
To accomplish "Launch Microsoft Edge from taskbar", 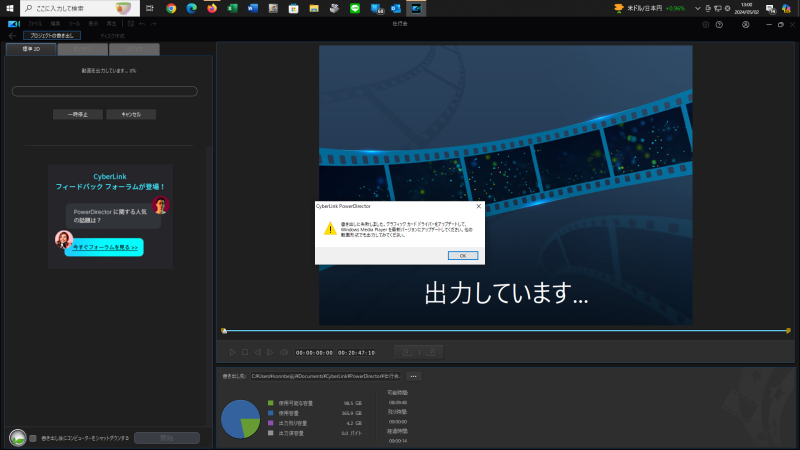I will (191, 8).
